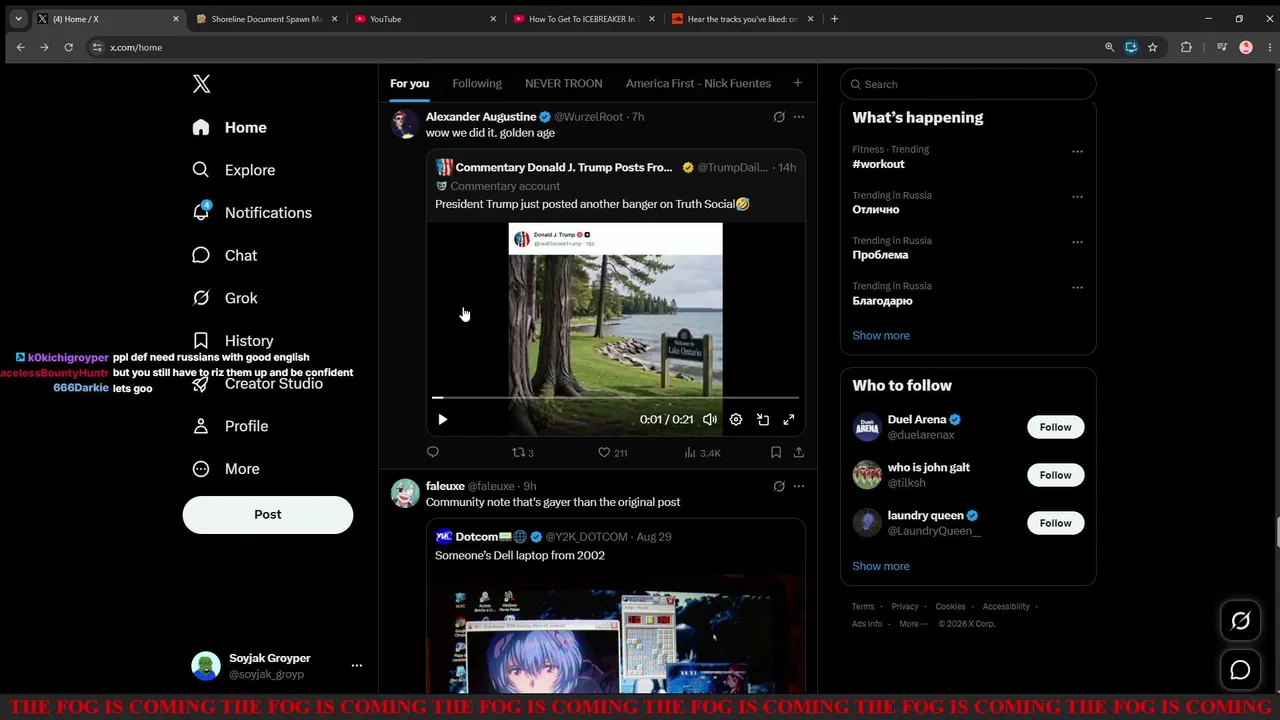Open the Profile page
This screenshot has height=720, width=1280.
pos(230,426)
